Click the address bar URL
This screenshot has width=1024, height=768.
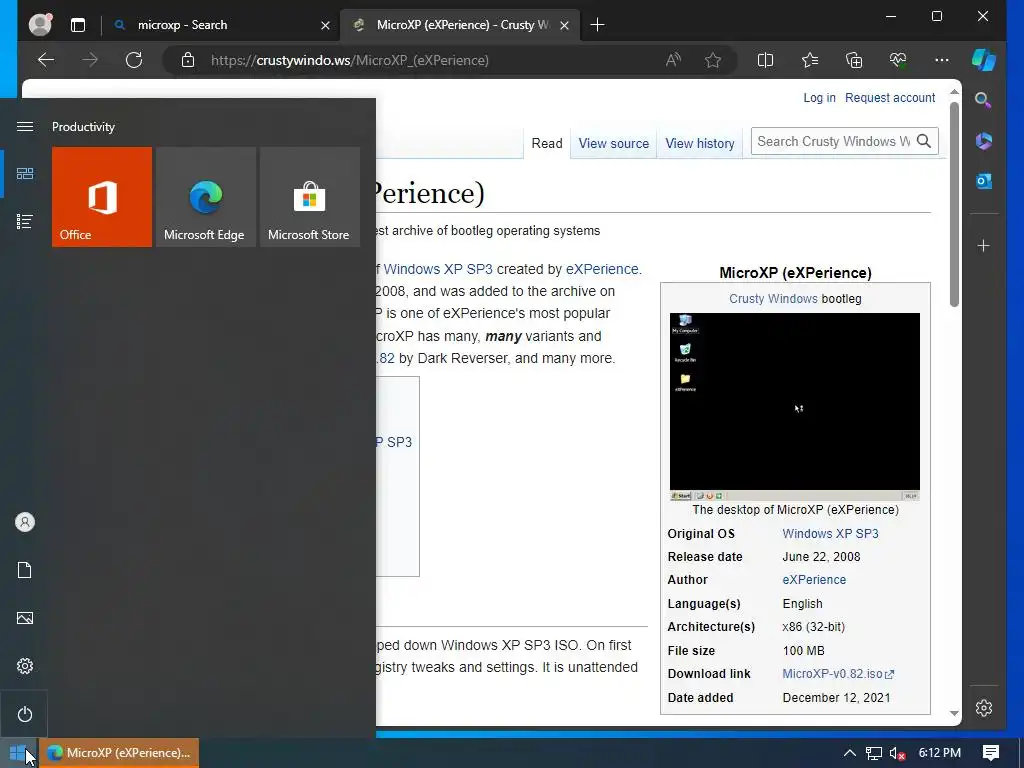[x=349, y=60]
